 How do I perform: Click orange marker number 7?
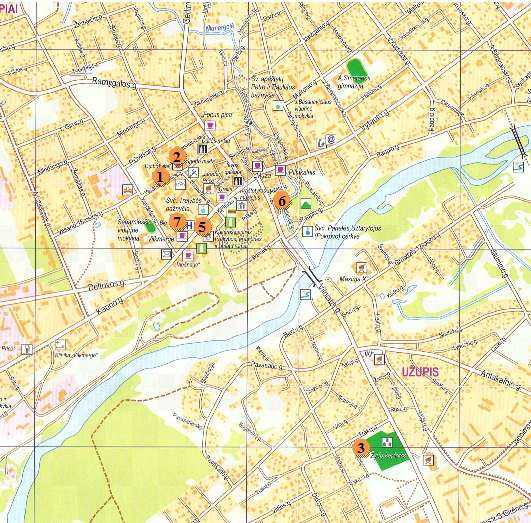(x=177, y=222)
